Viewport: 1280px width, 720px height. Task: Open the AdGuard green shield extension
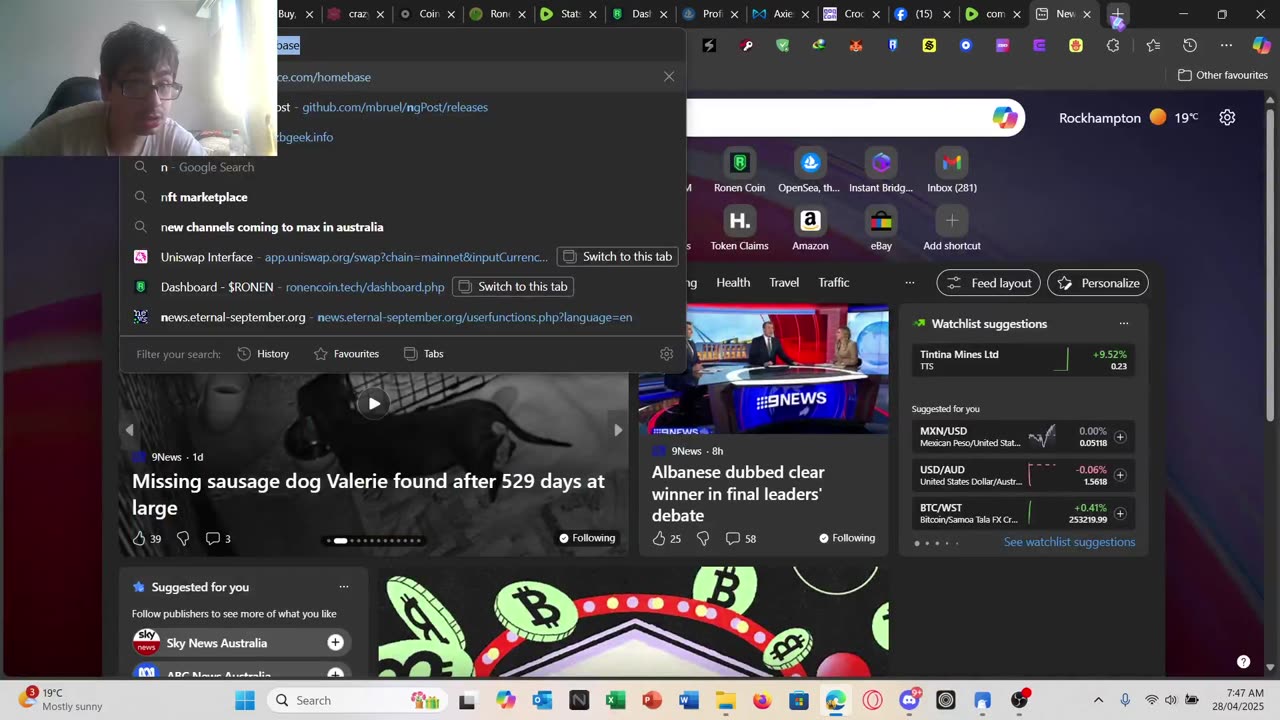(x=783, y=45)
